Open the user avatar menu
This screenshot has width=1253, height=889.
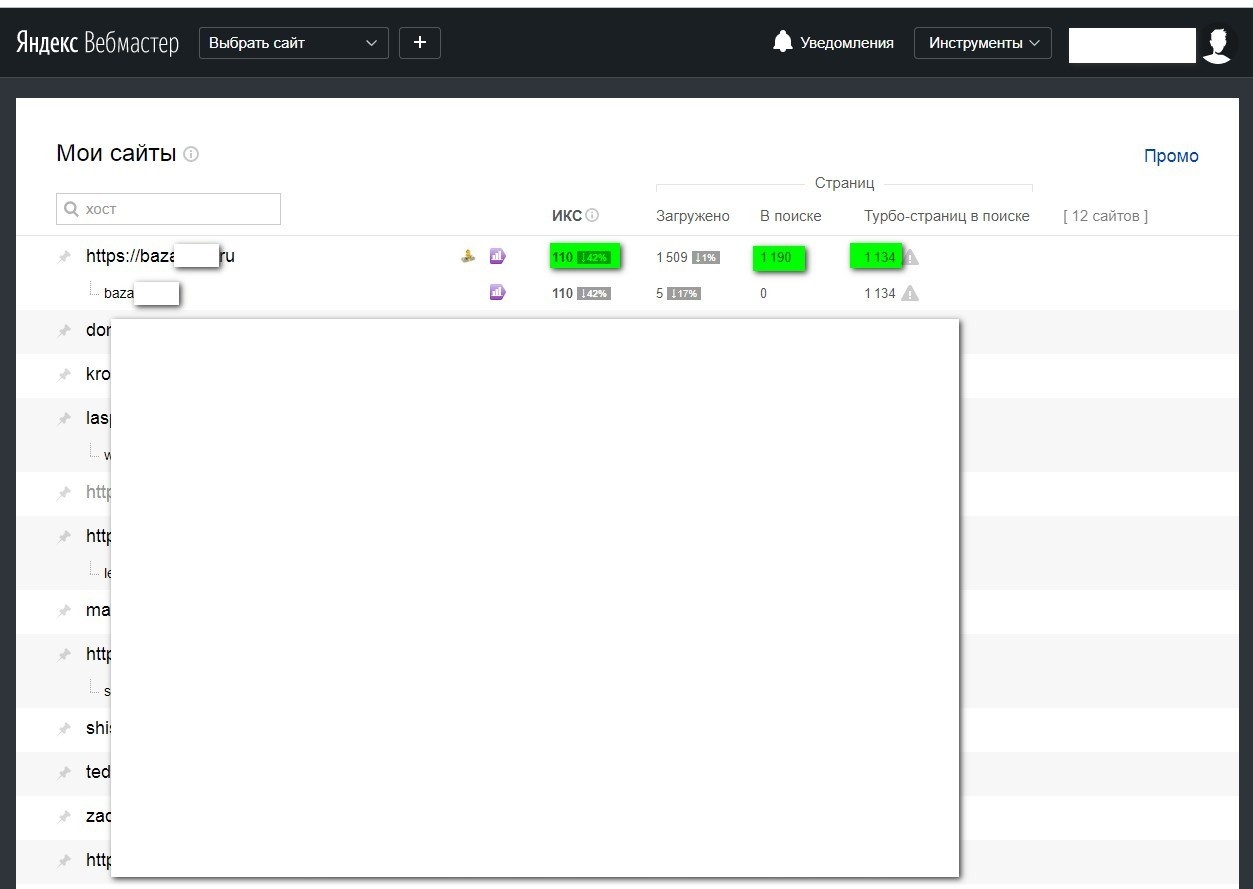click(1218, 44)
